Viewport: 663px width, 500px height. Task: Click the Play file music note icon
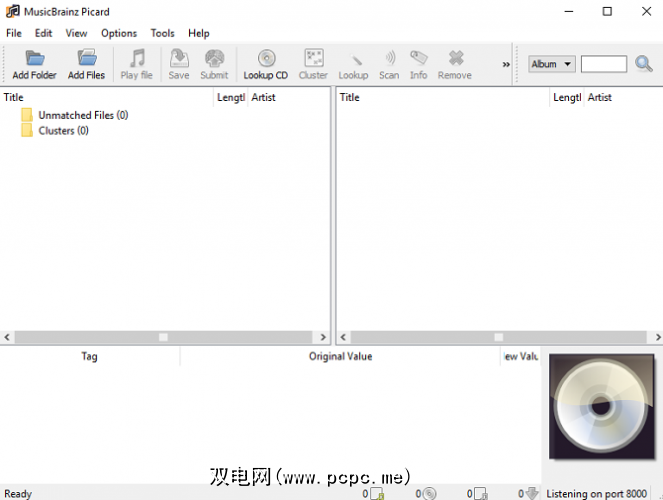click(137, 58)
